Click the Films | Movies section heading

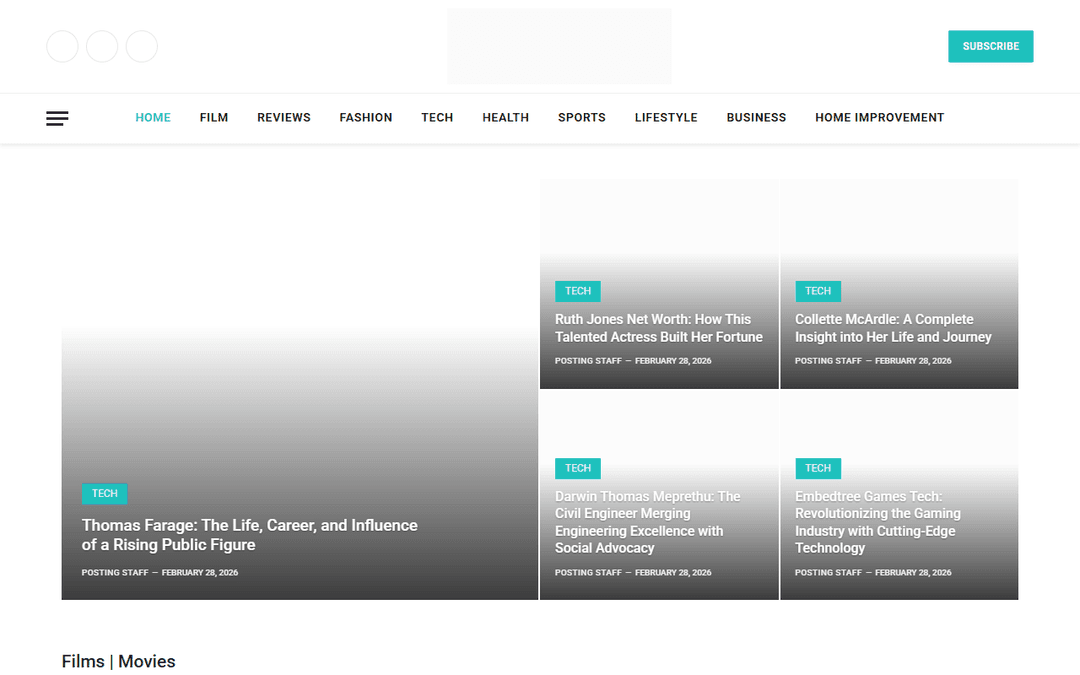[118, 661]
